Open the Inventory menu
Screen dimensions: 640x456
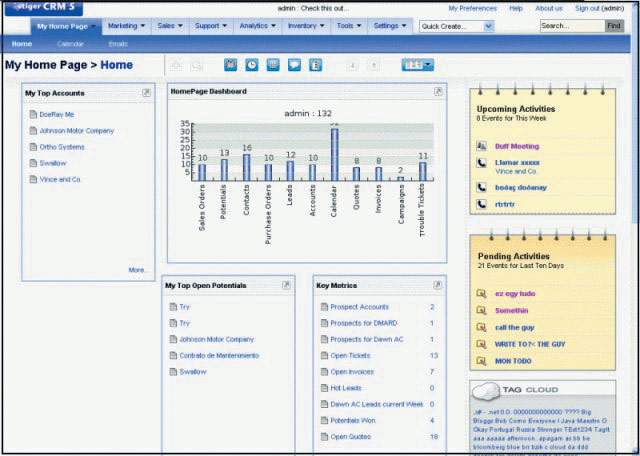(x=305, y=25)
